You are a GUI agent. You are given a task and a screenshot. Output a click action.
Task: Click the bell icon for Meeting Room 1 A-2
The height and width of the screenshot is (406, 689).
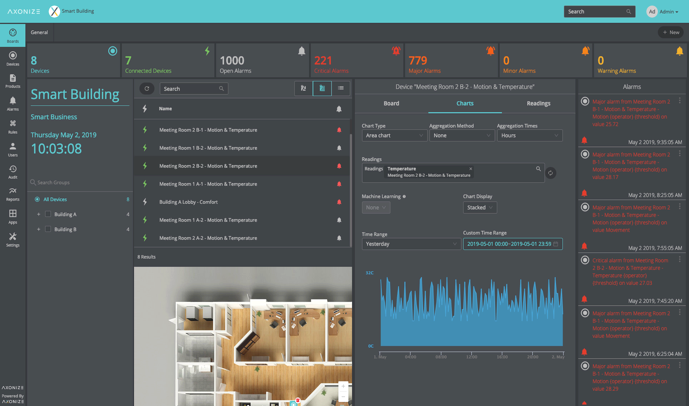click(339, 220)
